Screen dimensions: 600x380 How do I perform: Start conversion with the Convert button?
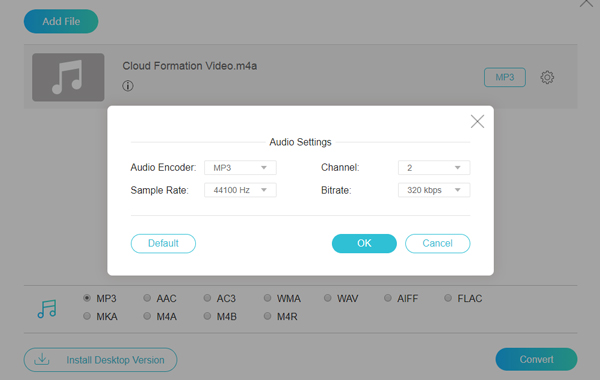536,359
